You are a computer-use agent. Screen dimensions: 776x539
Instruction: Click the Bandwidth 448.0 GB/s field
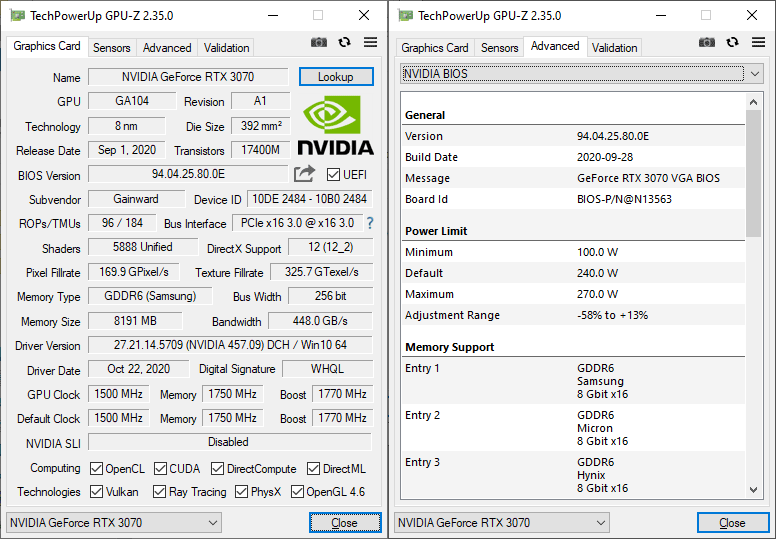pos(320,321)
